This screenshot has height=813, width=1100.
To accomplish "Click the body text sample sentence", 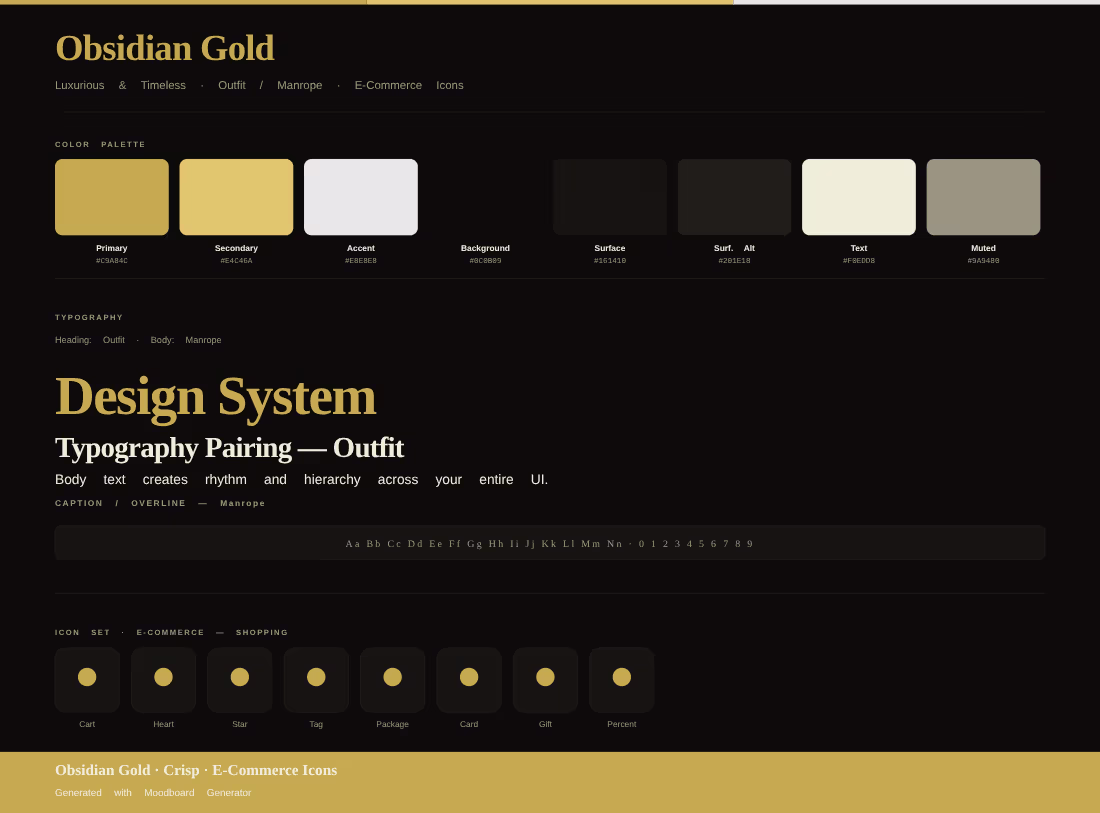I will (302, 480).
